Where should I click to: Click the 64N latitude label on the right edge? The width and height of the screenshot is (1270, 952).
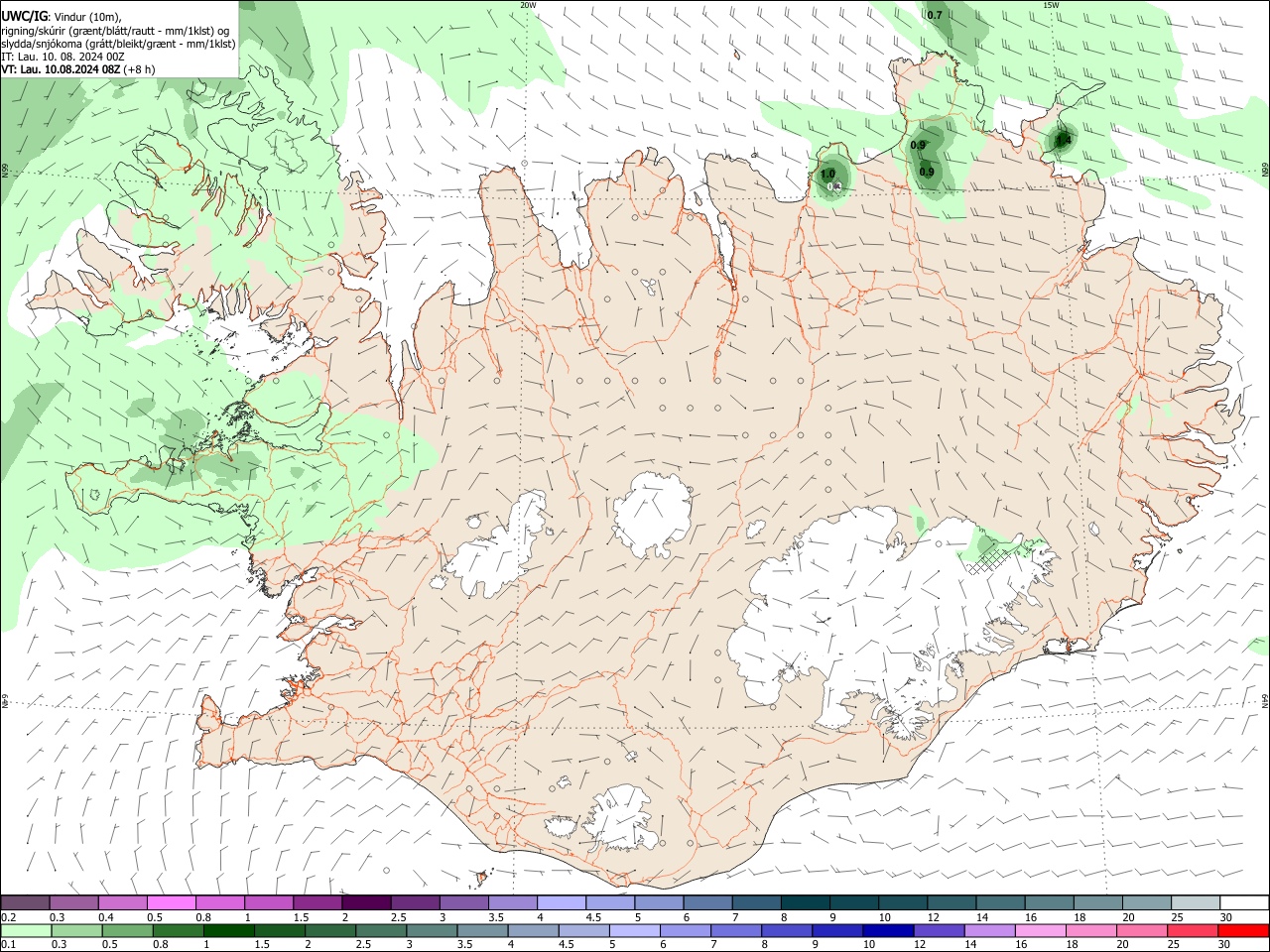(x=1265, y=700)
